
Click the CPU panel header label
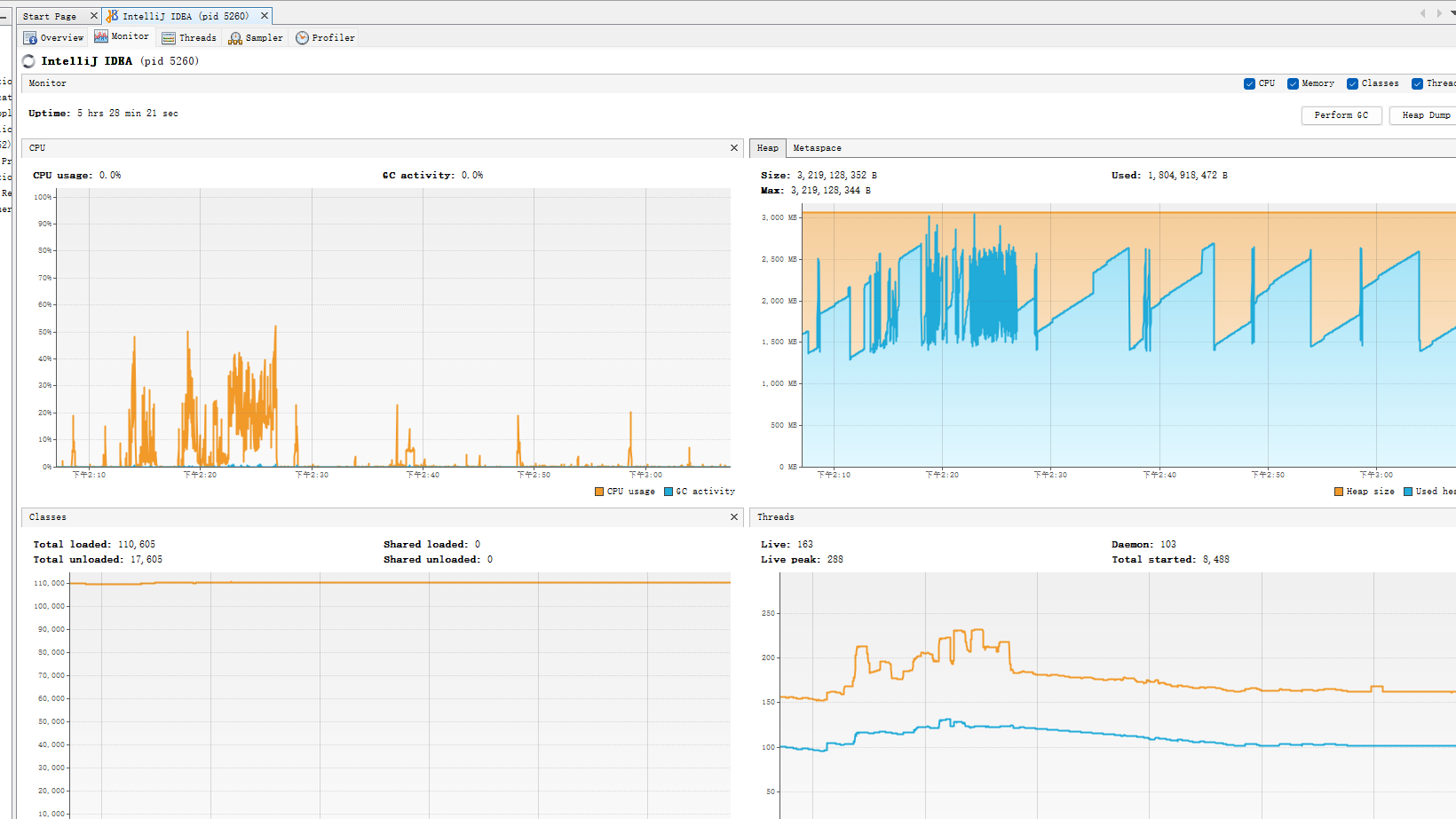[x=37, y=148]
